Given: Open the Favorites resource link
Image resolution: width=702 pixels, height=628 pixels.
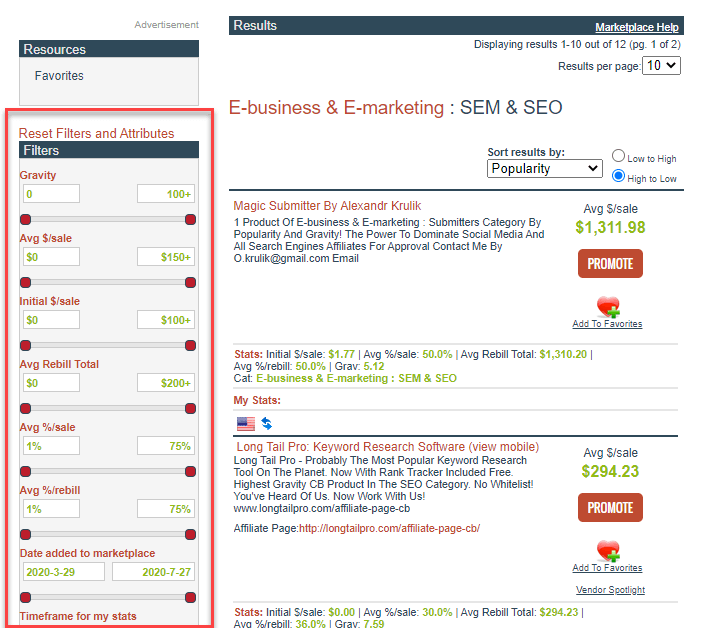Looking at the screenshot, I should tap(59, 76).
